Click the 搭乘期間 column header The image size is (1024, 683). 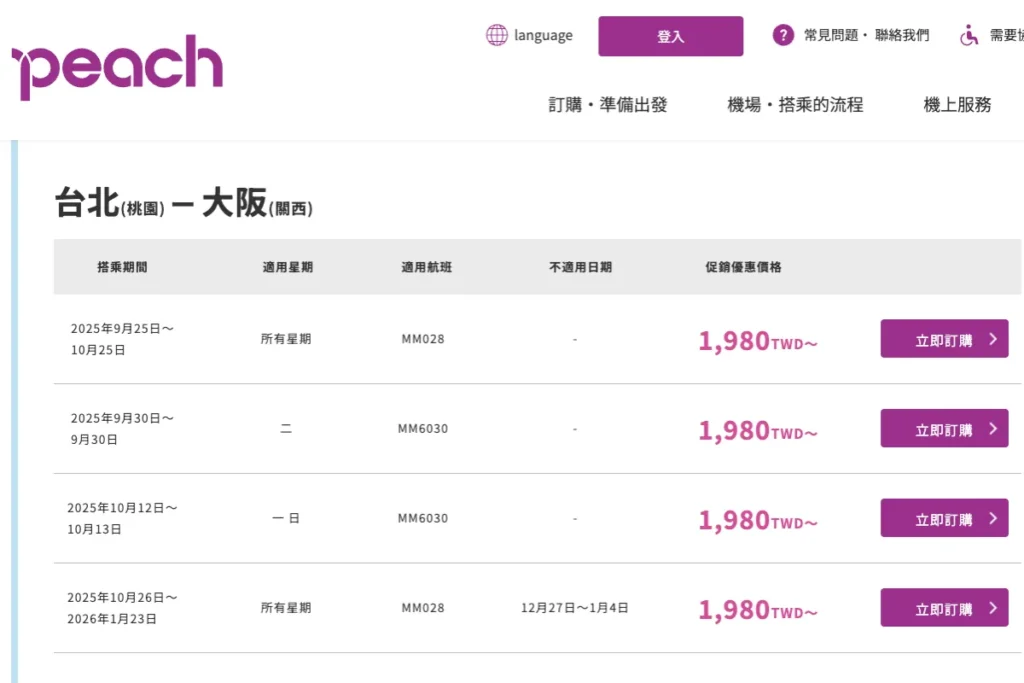point(122,266)
